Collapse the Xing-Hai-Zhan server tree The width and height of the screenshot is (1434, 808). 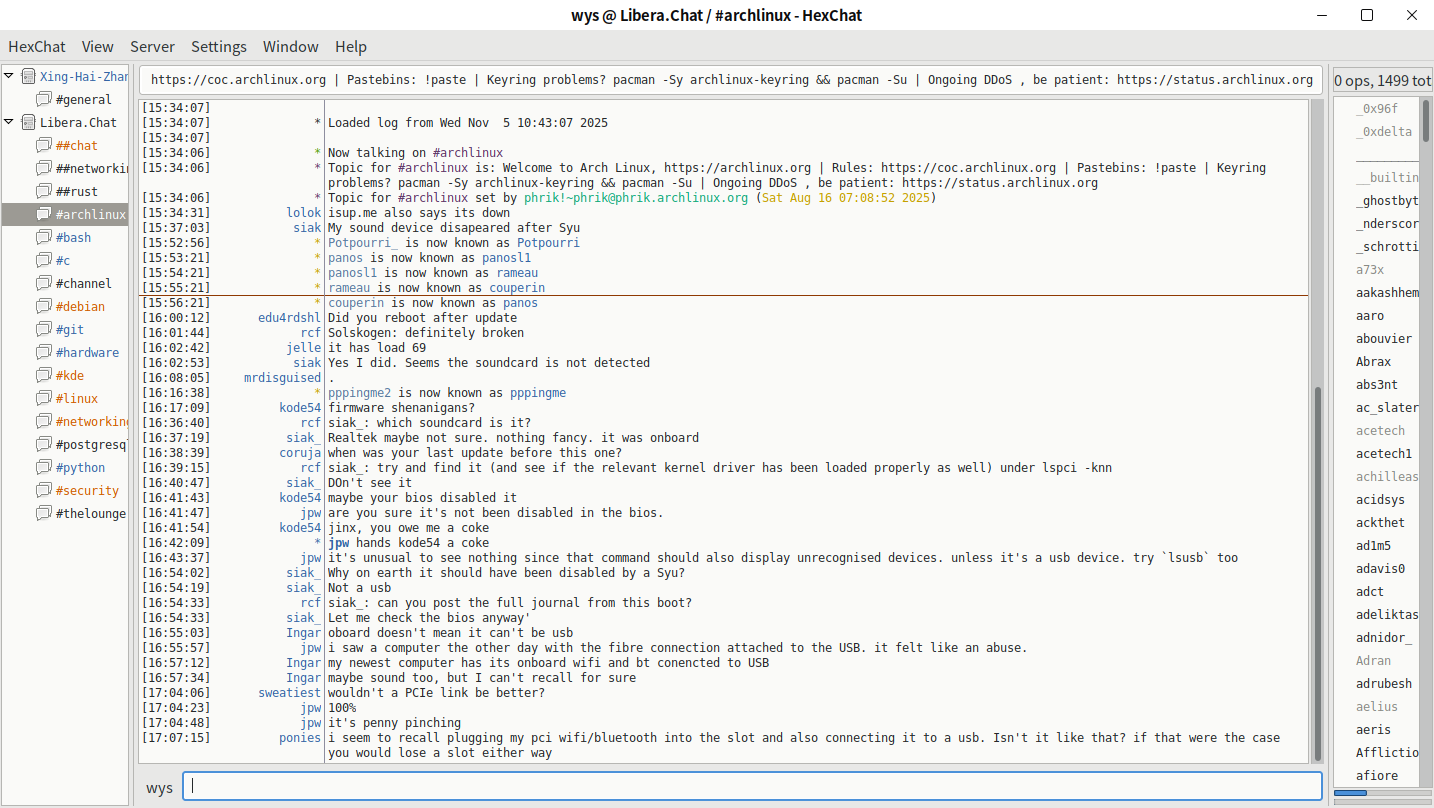[9, 76]
